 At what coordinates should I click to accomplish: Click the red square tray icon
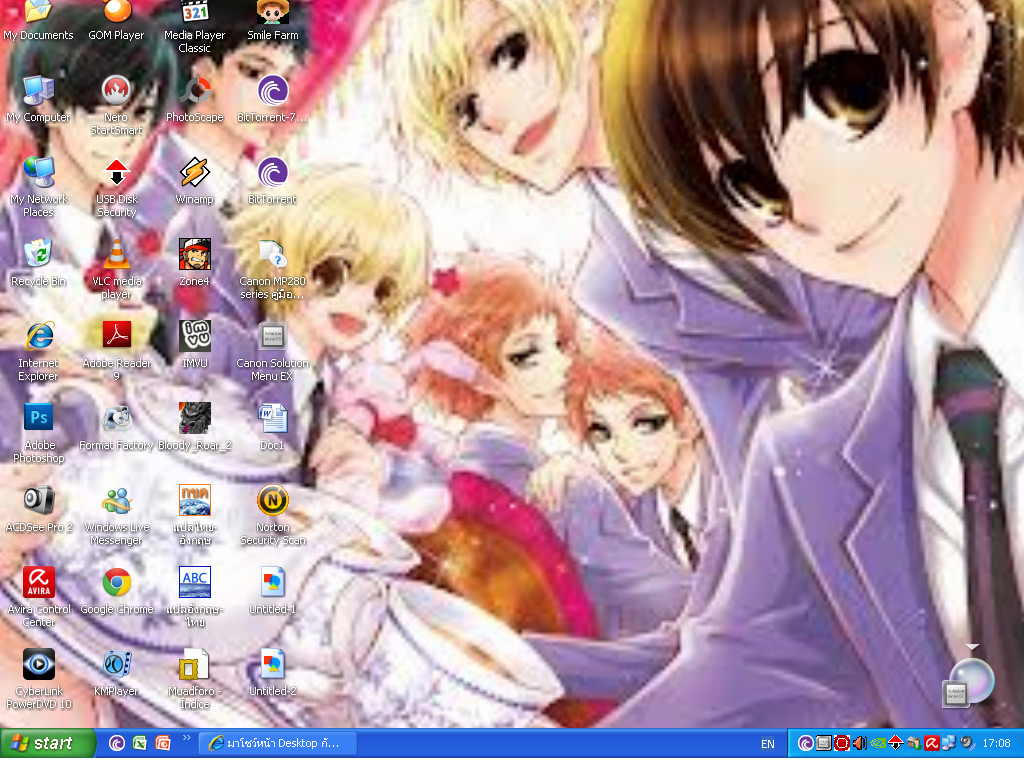(x=842, y=743)
